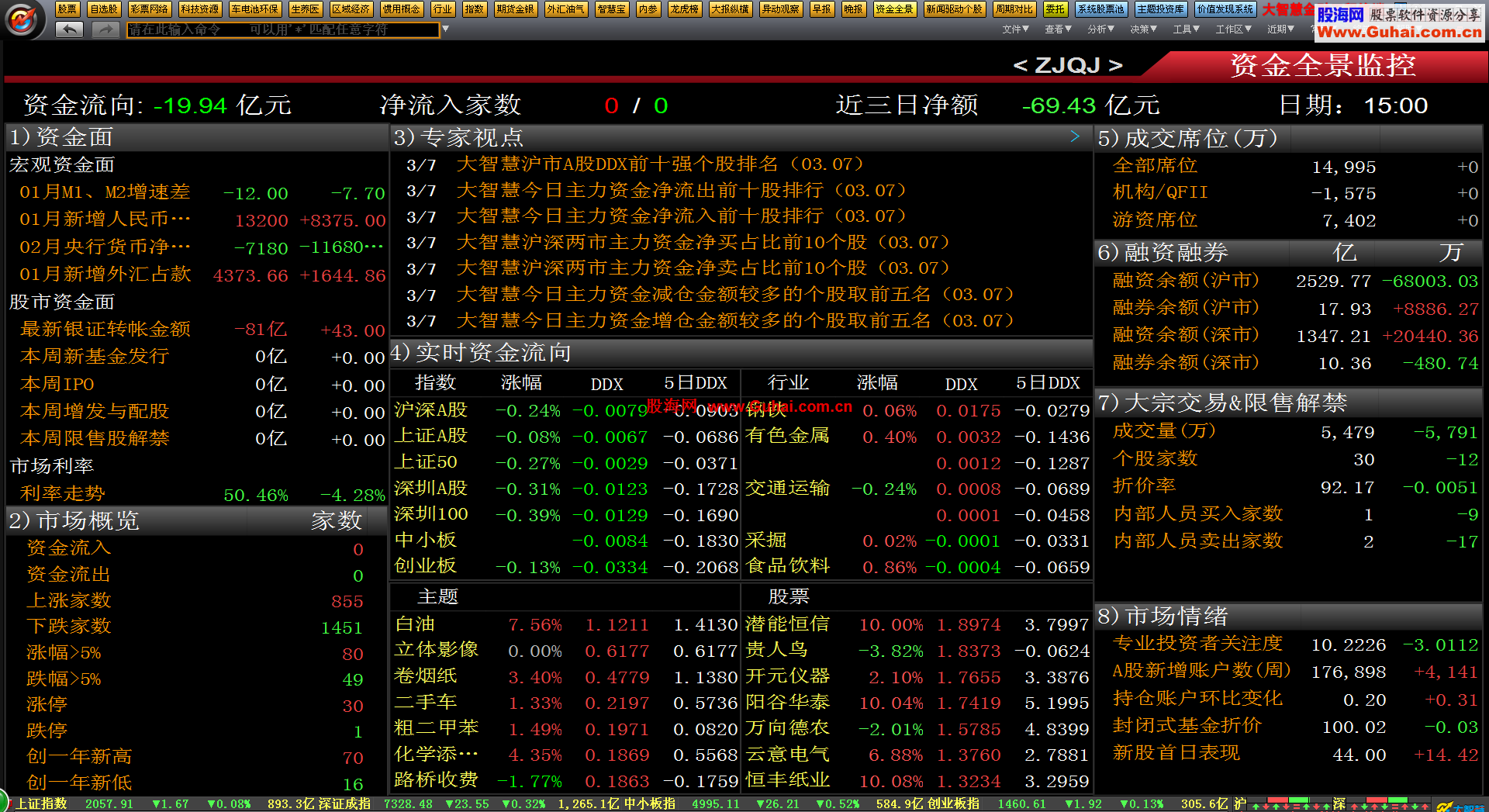Image resolution: width=1489 pixels, height=812 pixels.
Task: Click the forward arrow navigation button
Action: (x=105, y=29)
